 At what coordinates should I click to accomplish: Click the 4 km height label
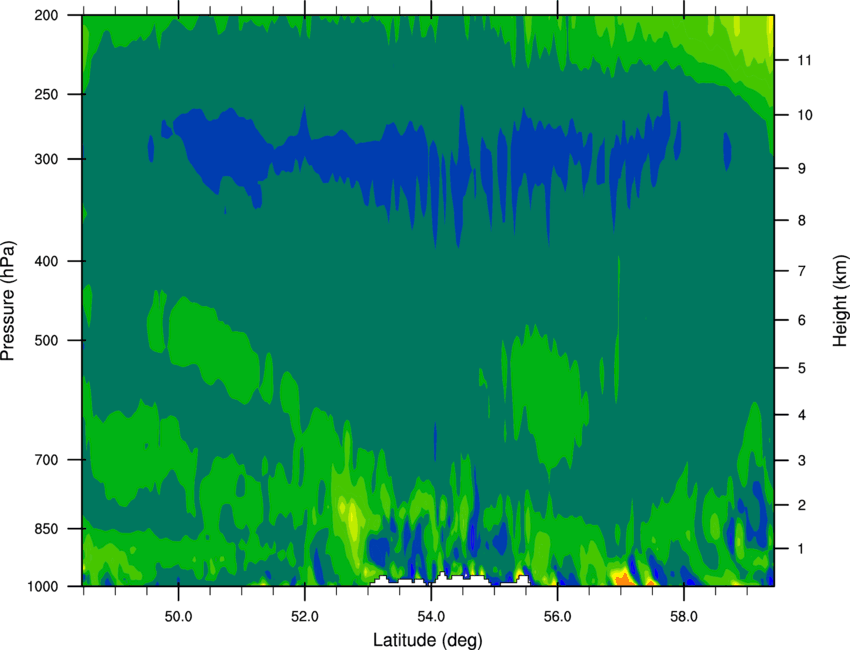coord(802,415)
